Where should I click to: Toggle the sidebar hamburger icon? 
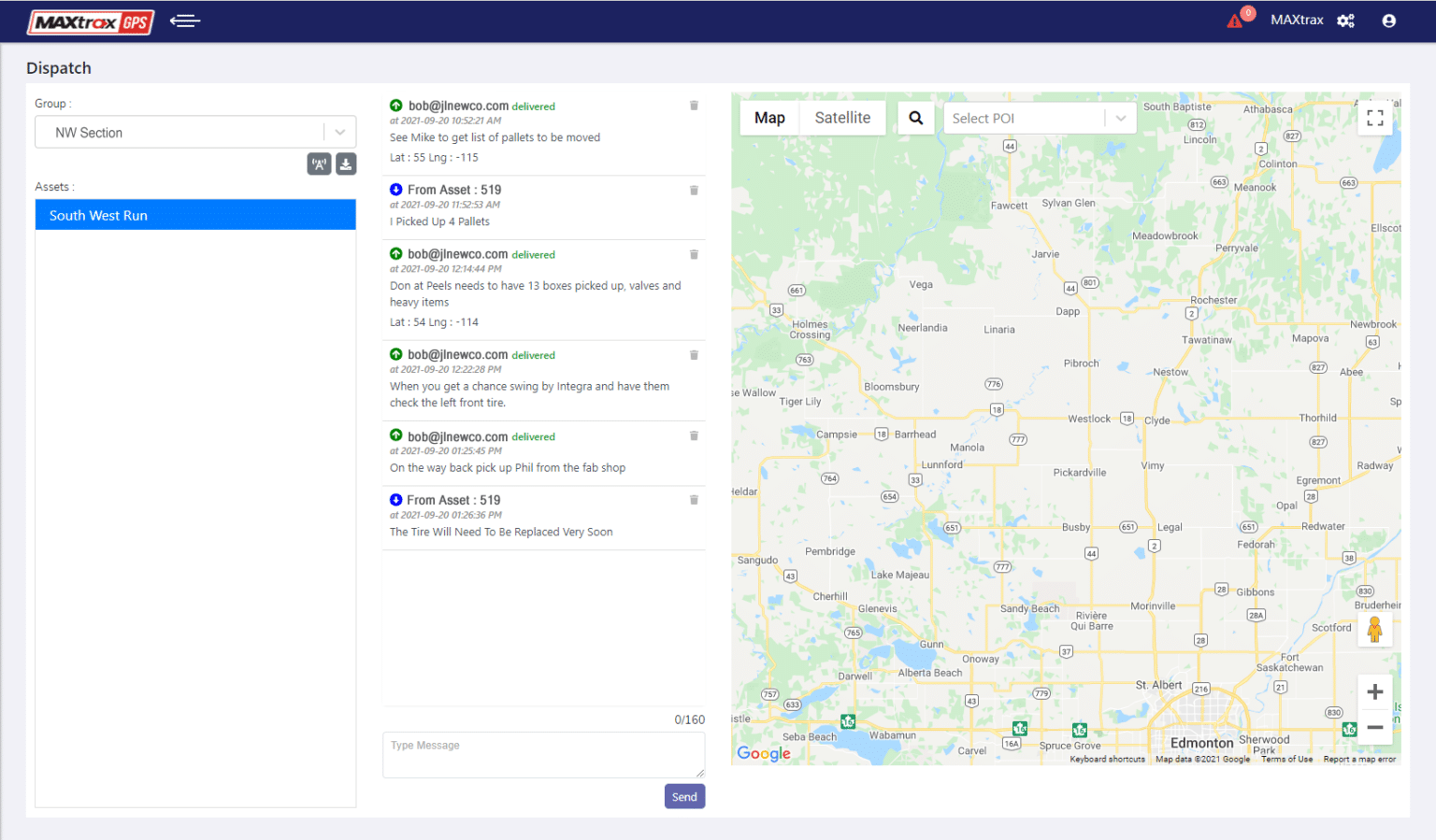[x=184, y=20]
